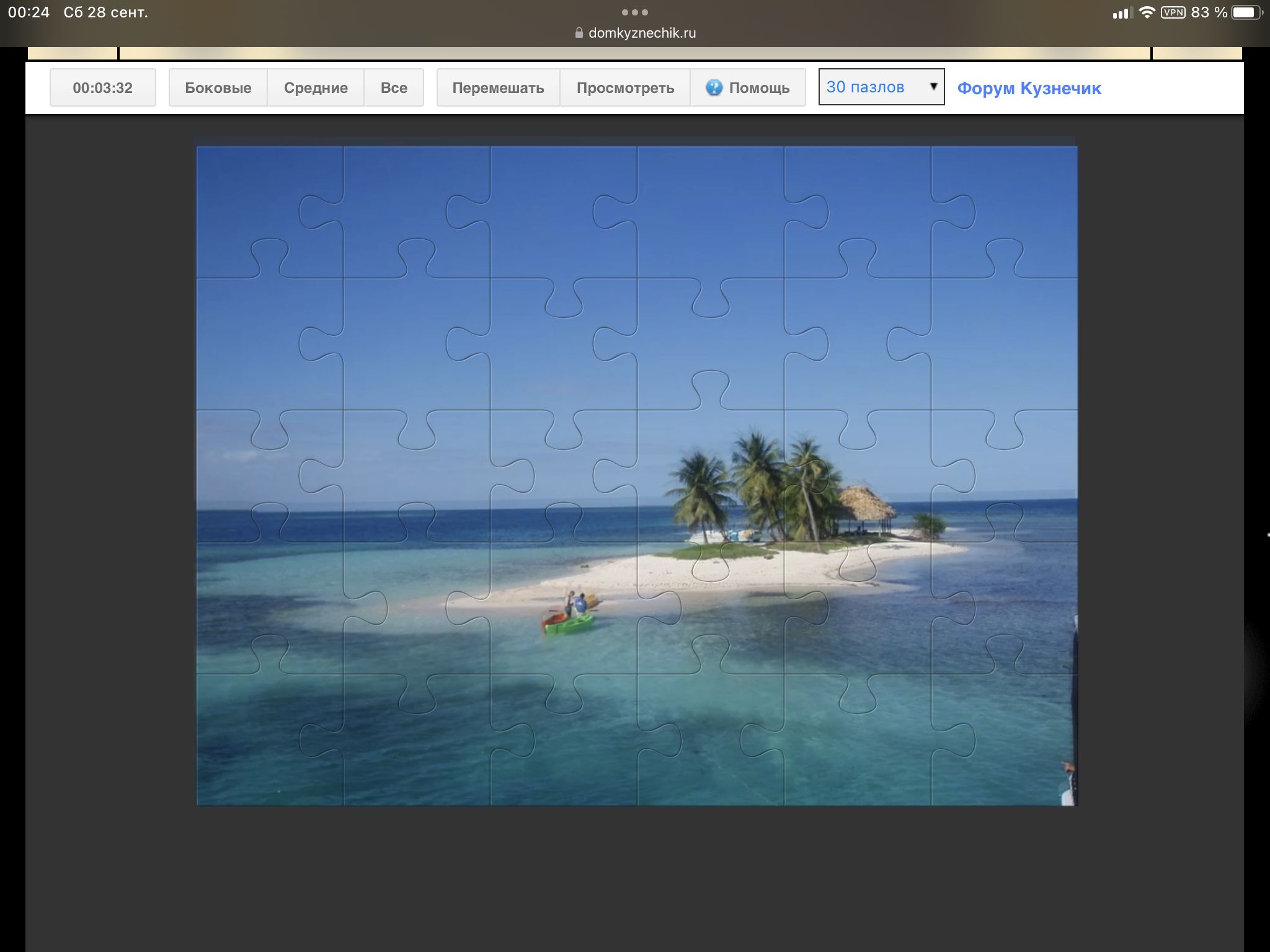Tap the battery status icon
This screenshot has height=952, width=1270.
coord(1246,12)
